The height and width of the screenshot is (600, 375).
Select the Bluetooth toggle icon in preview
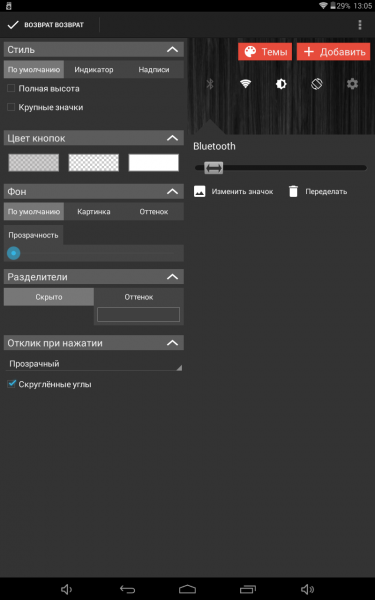tap(210, 84)
